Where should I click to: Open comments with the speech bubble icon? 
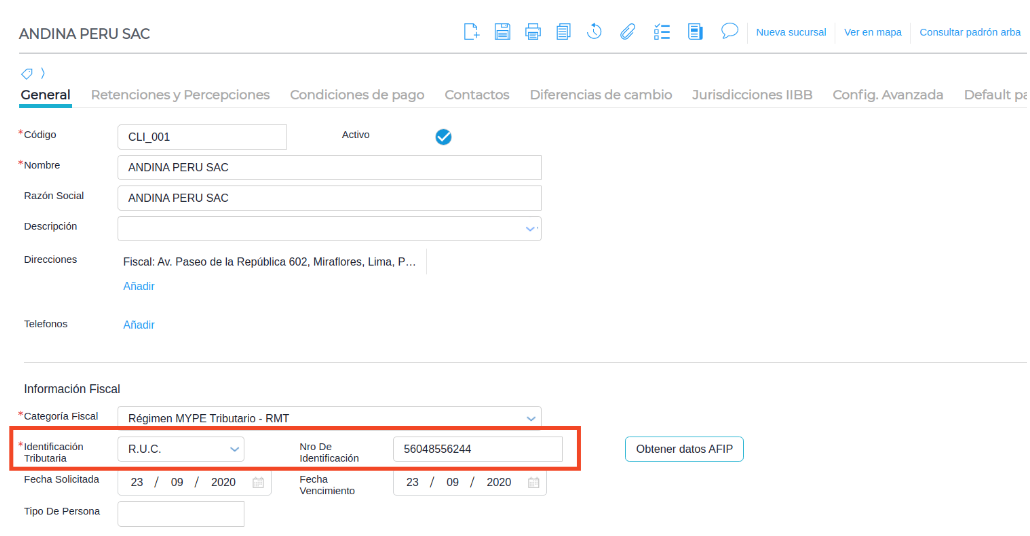coord(729,31)
